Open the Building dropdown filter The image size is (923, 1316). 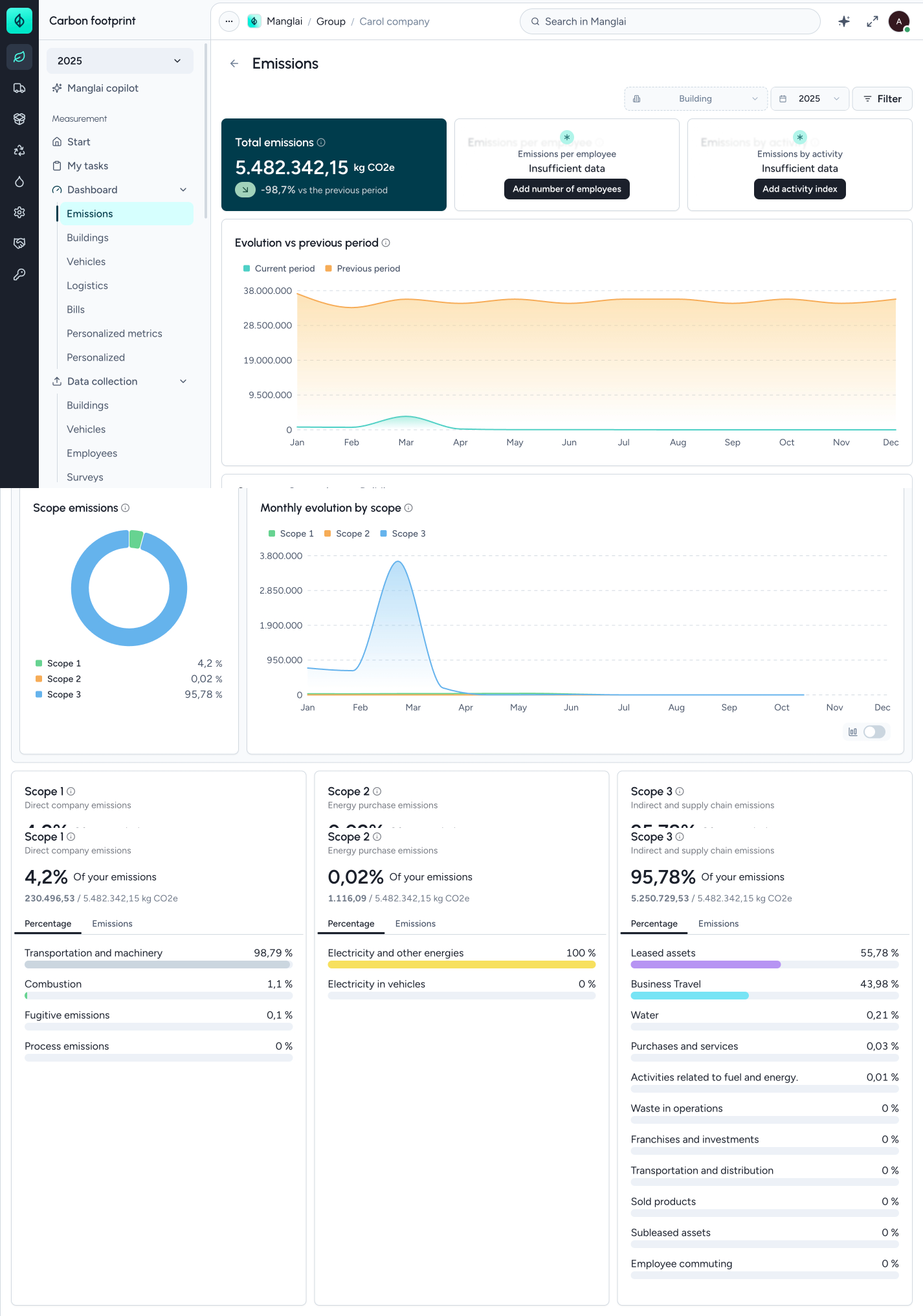[x=696, y=98]
